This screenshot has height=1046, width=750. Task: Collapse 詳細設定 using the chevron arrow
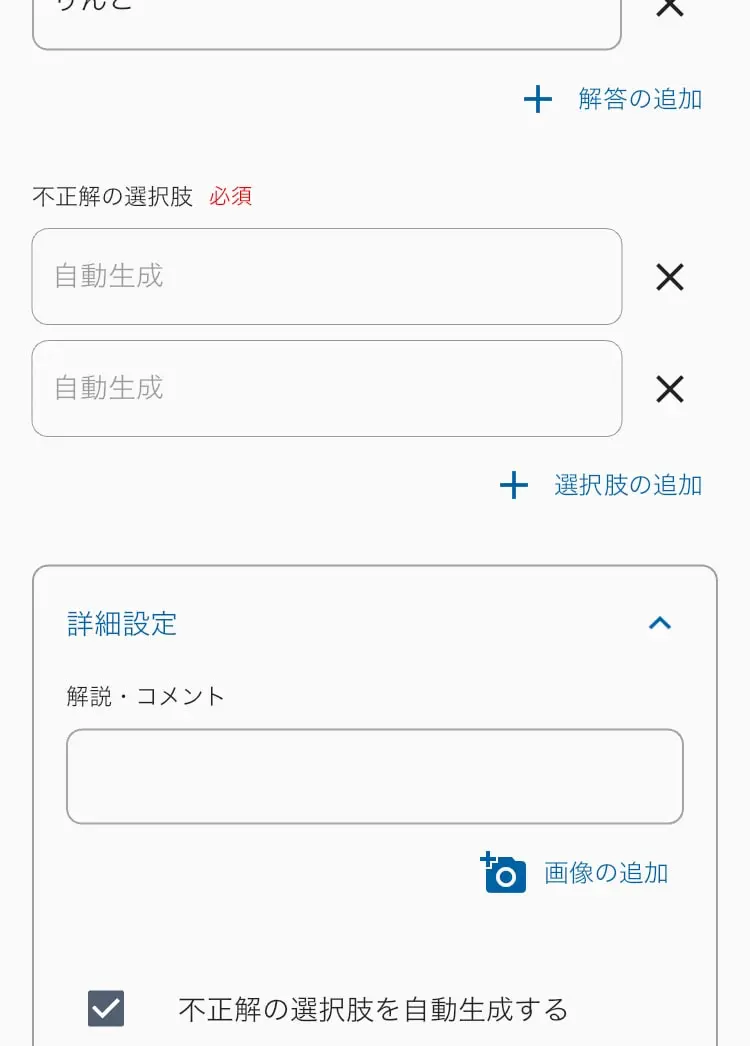coord(660,623)
